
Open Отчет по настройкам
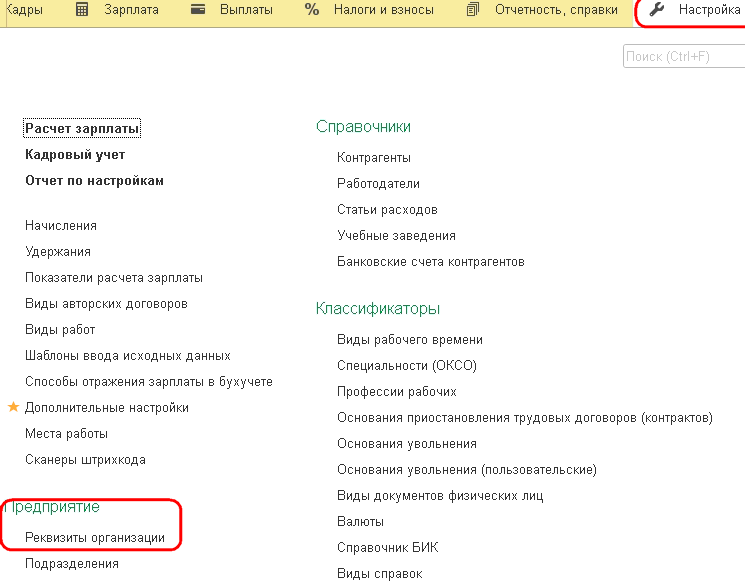point(94,181)
